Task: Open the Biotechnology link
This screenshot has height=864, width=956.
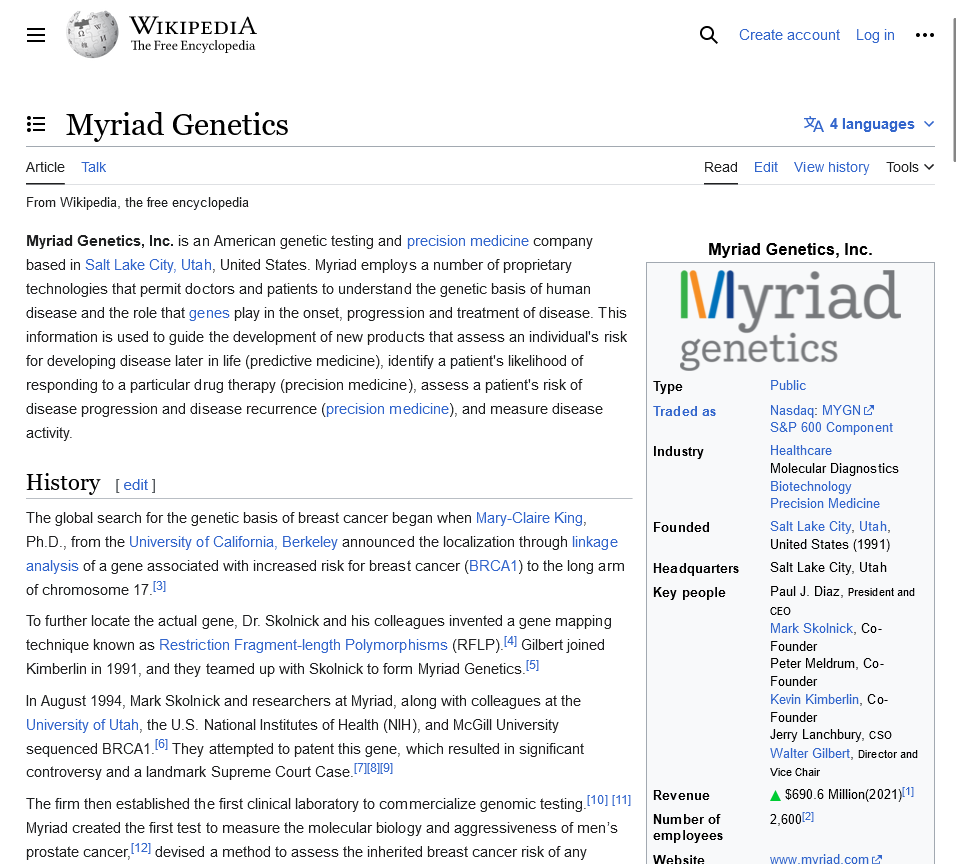Action: coord(810,487)
